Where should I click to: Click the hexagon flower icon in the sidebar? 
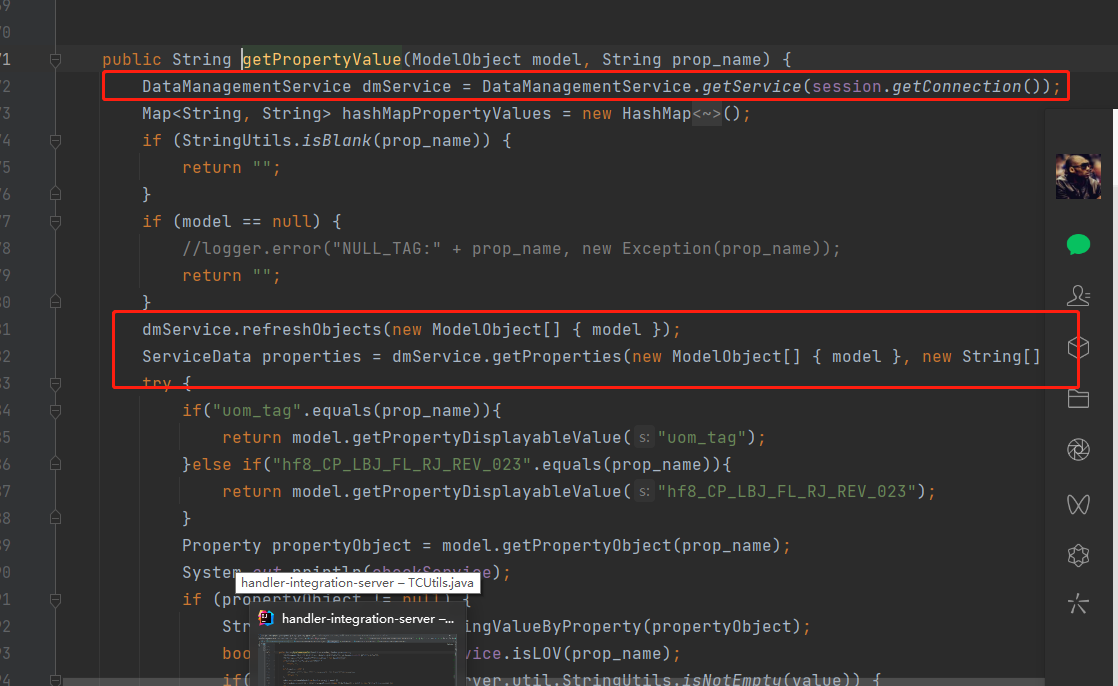click(1078, 555)
